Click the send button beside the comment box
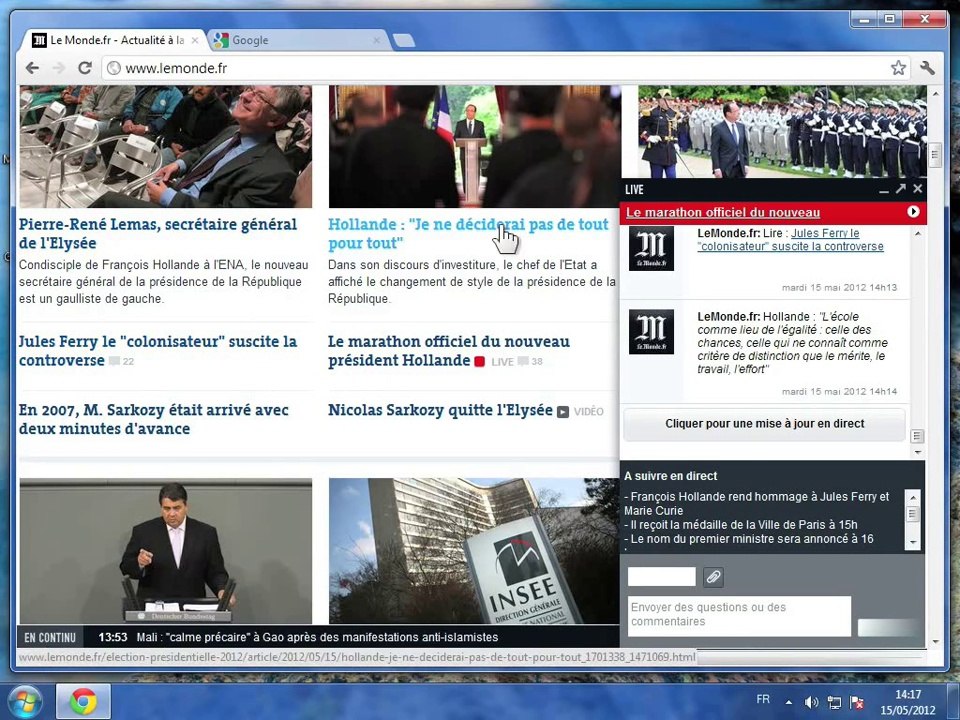This screenshot has height=720, width=960. 888,628
